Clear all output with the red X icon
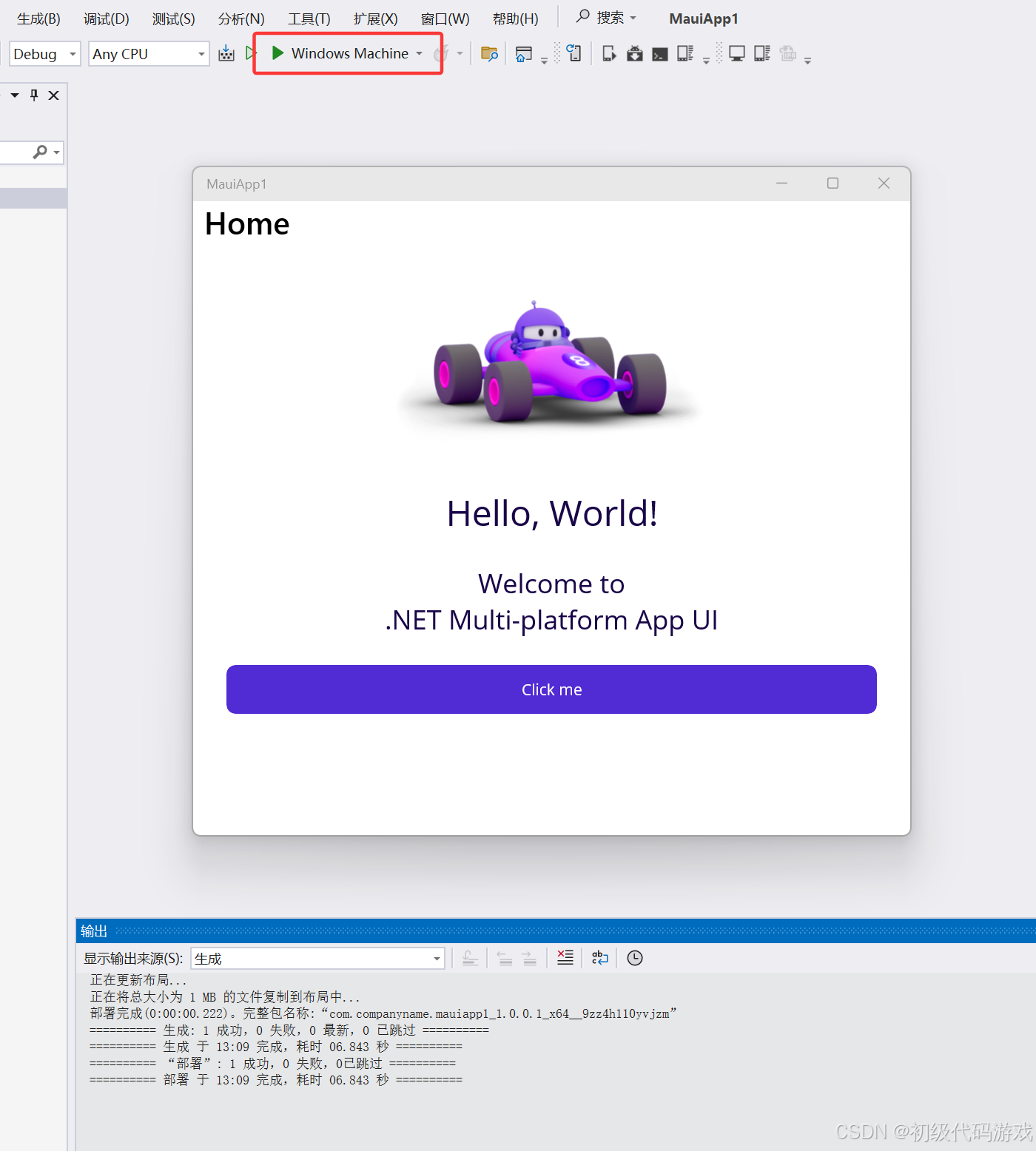This screenshot has height=1151, width=1036. 565,958
